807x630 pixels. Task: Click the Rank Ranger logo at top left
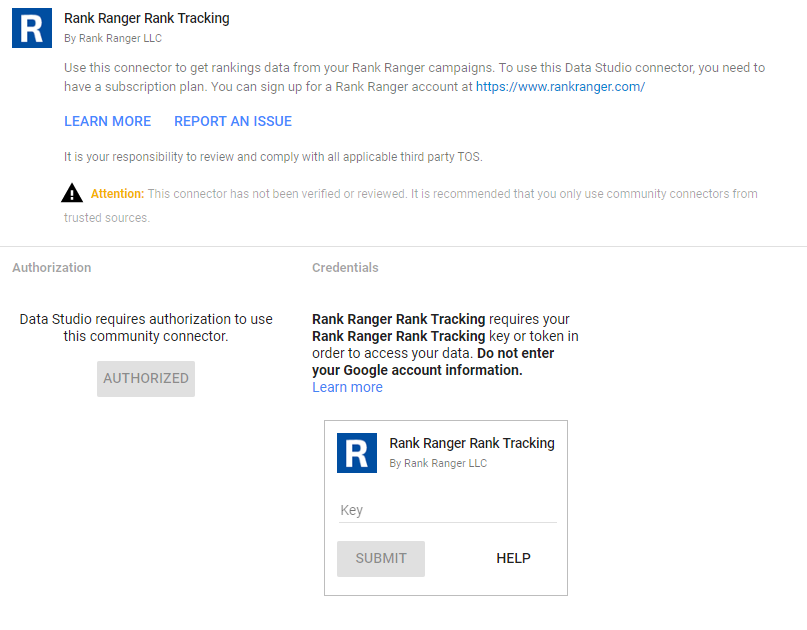(x=32, y=28)
